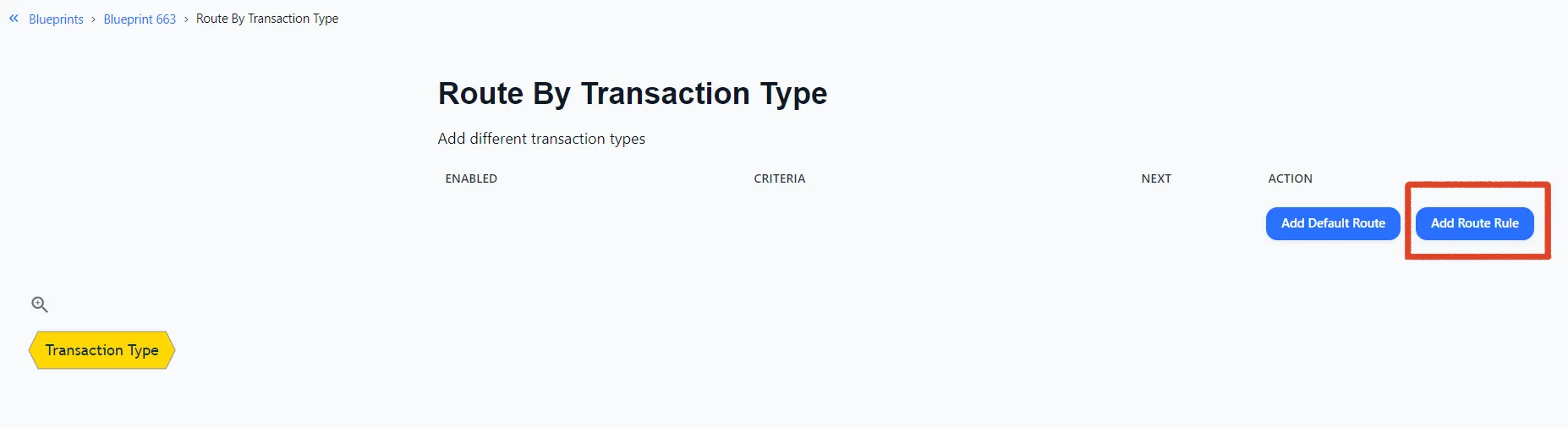Click the NEXT column header
This screenshot has width=1568, height=428.
pos(1156,178)
